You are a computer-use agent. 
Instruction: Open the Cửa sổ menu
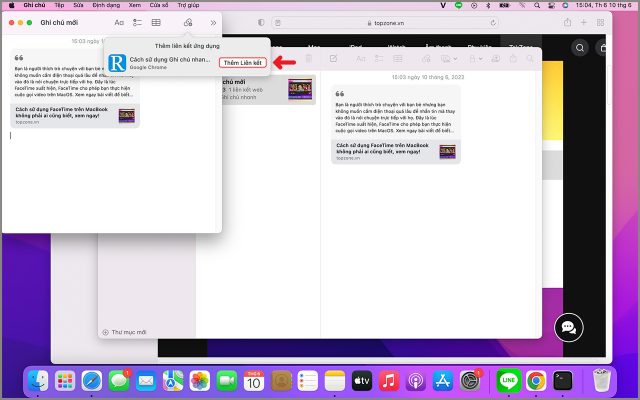[x=158, y=5]
